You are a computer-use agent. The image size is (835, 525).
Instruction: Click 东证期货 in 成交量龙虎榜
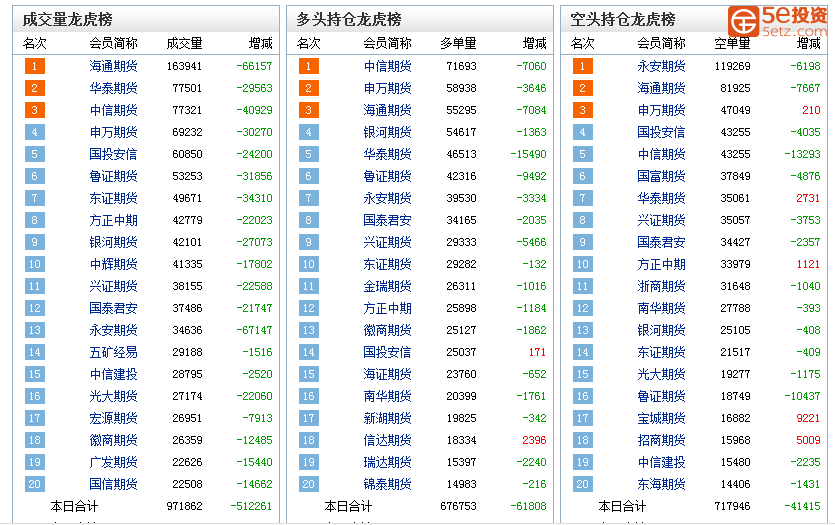click(x=113, y=198)
